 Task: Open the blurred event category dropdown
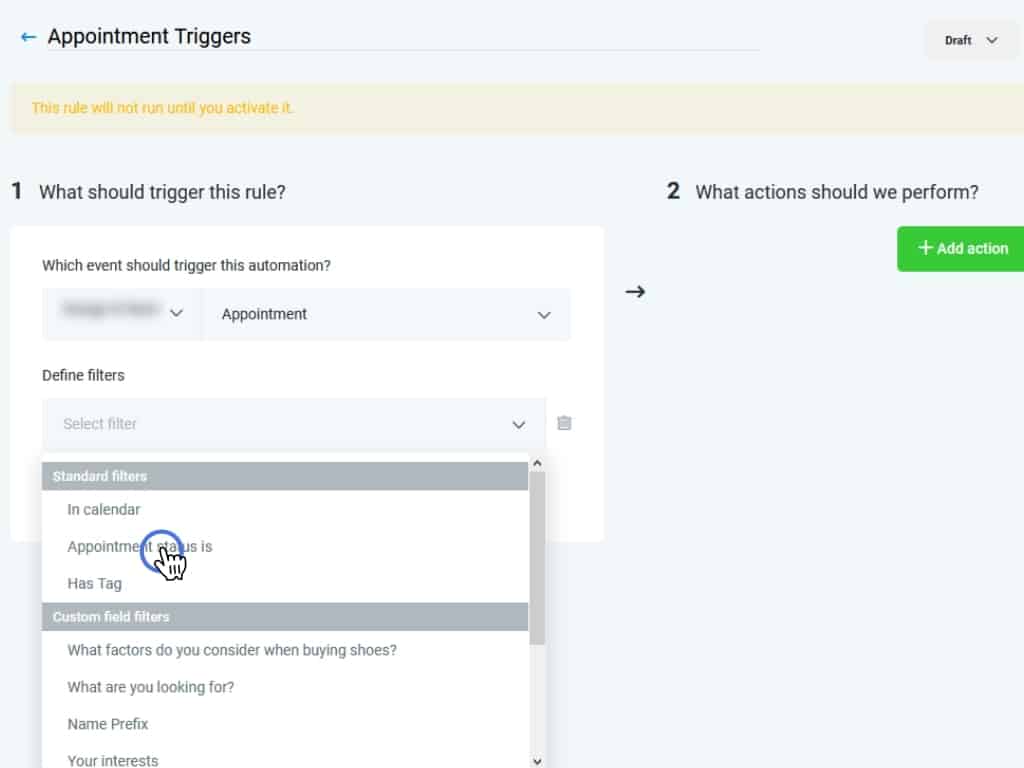[122, 313]
